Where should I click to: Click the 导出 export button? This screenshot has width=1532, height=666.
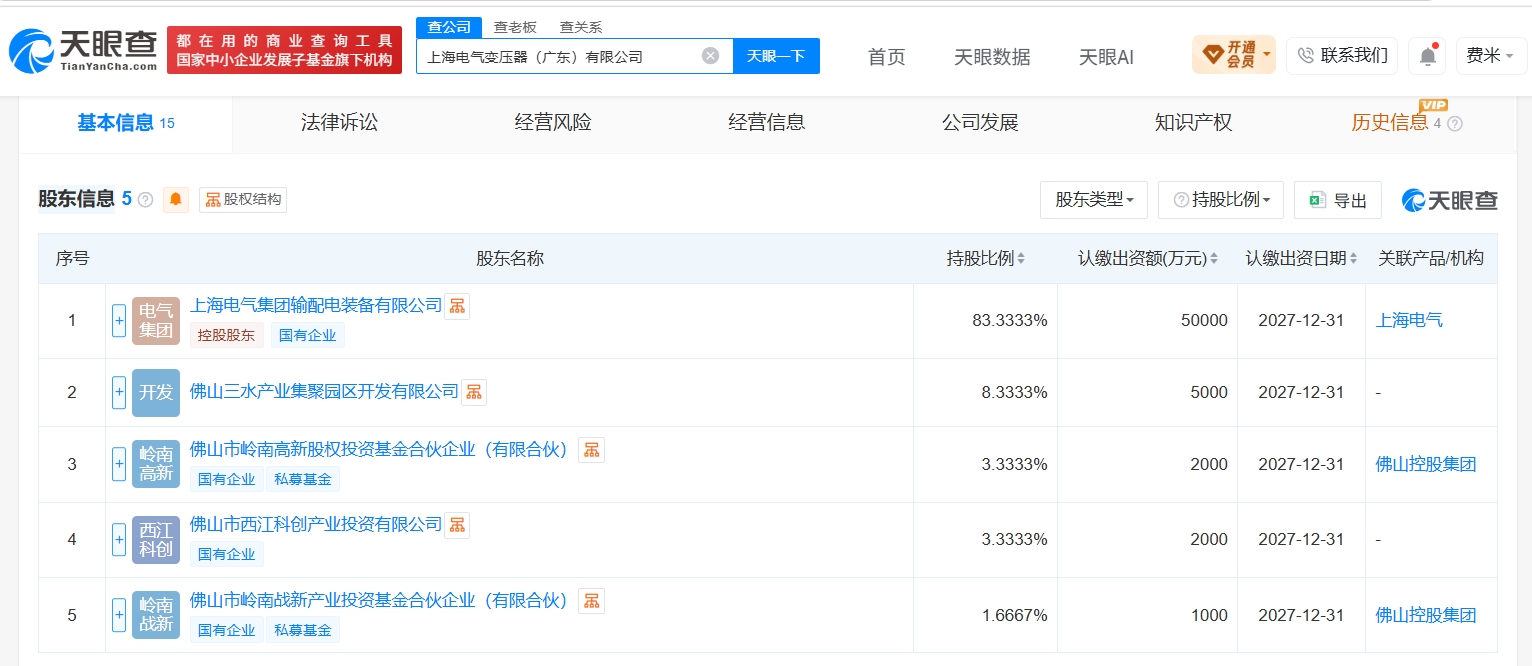point(1338,200)
